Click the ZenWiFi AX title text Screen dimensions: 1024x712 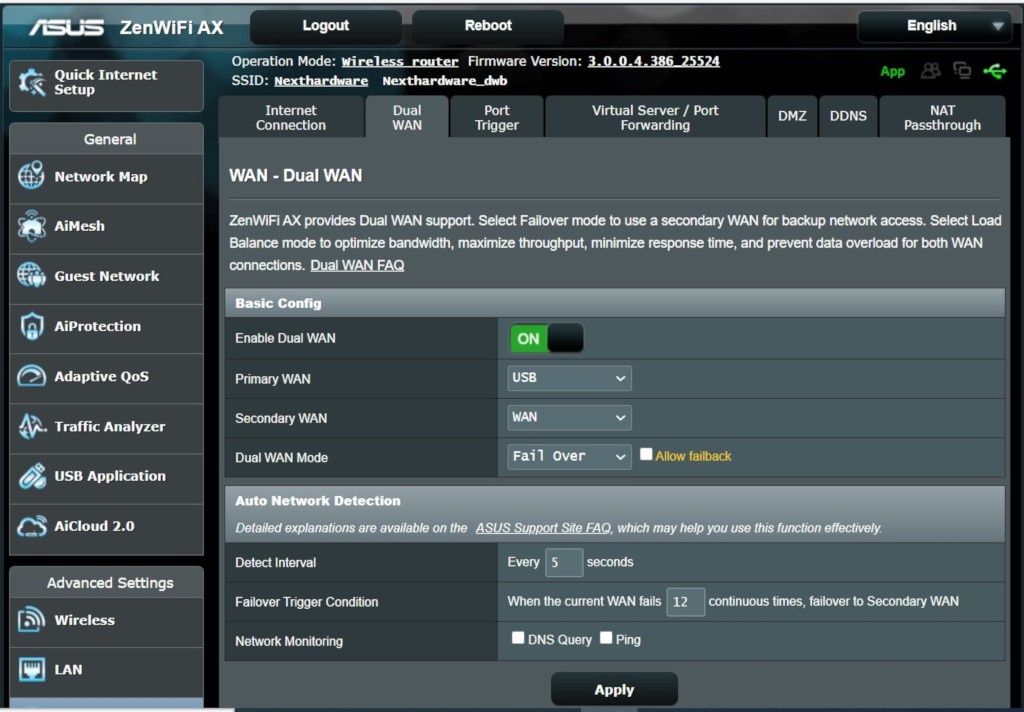coord(172,27)
